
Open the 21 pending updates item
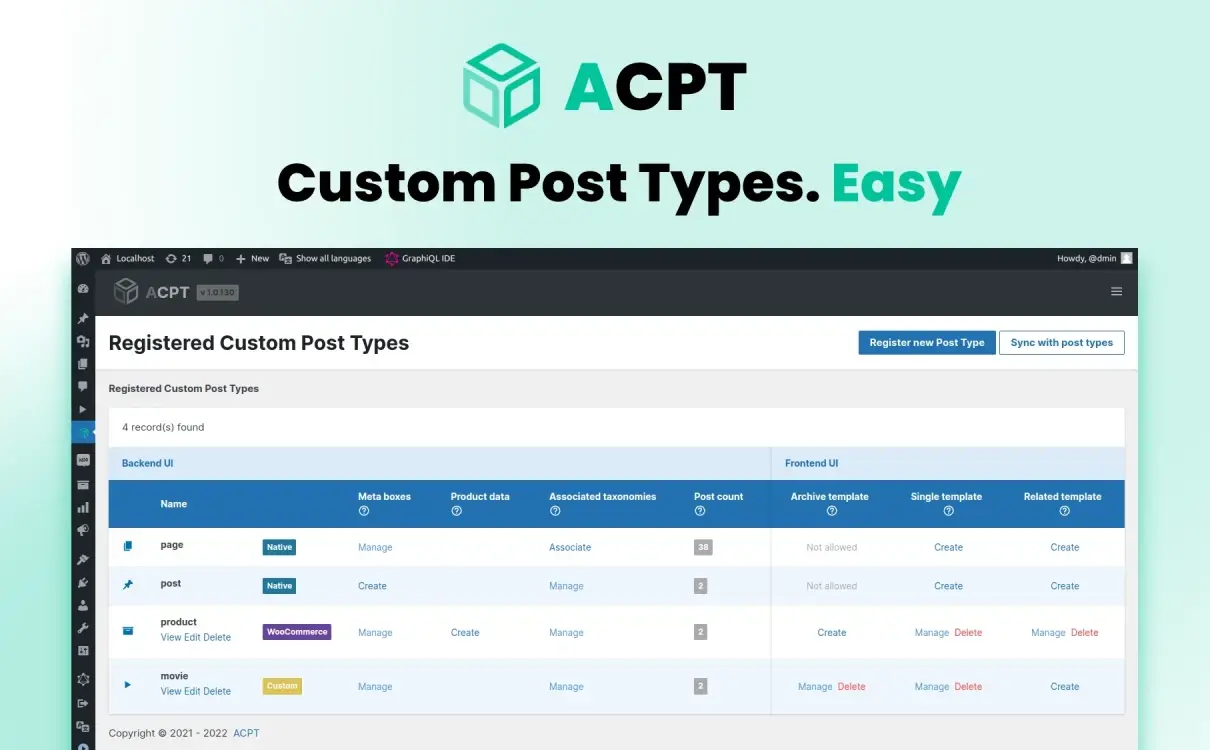tap(179, 258)
